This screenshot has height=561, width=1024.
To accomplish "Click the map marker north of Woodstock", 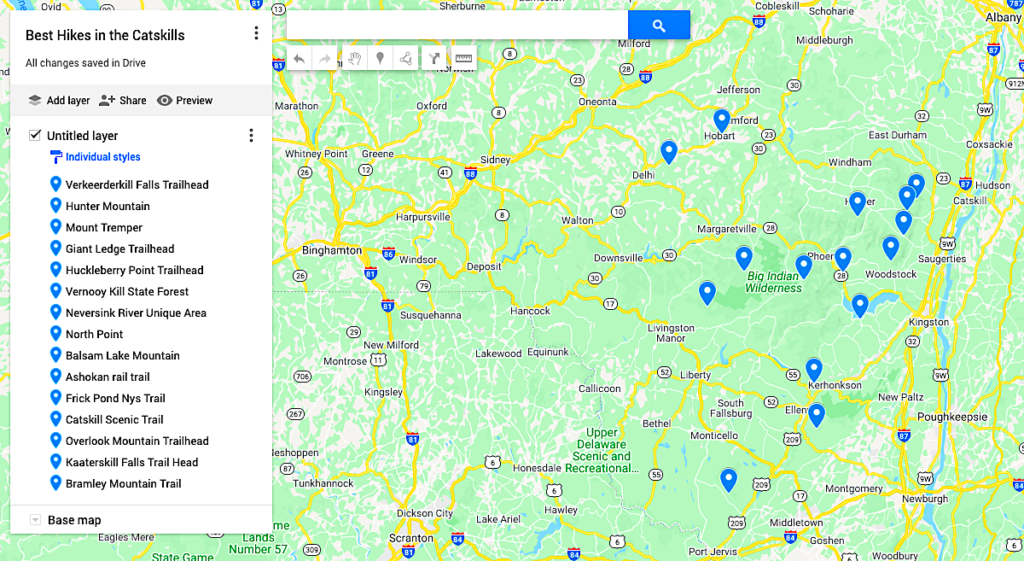I will pos(891,248).
